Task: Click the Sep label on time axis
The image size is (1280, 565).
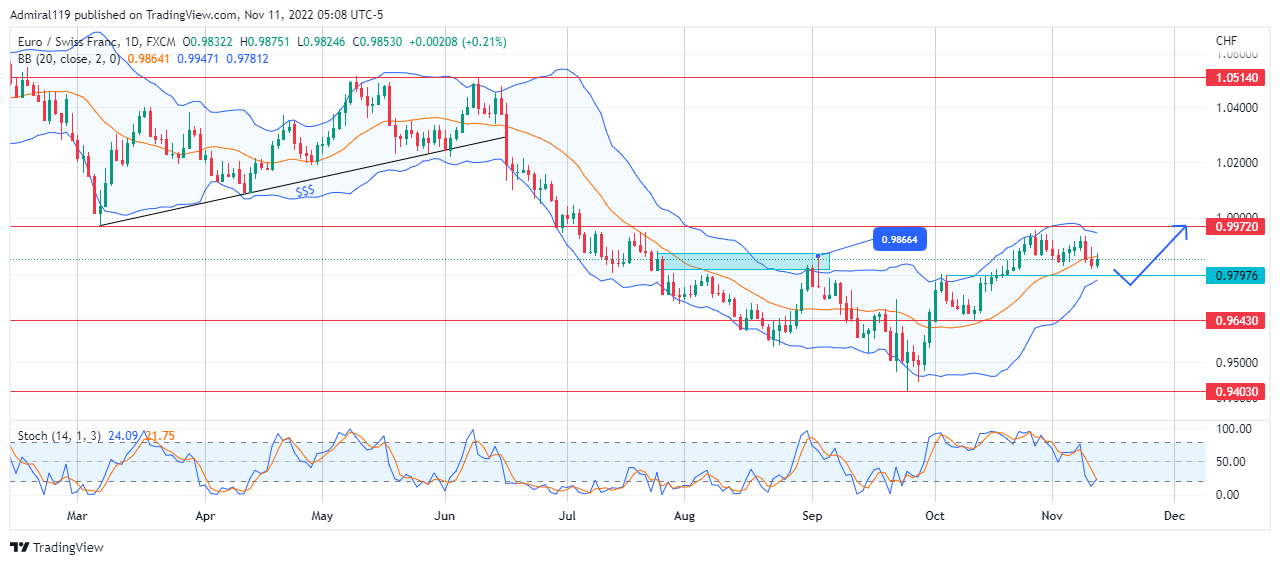Action: point(813,516)
